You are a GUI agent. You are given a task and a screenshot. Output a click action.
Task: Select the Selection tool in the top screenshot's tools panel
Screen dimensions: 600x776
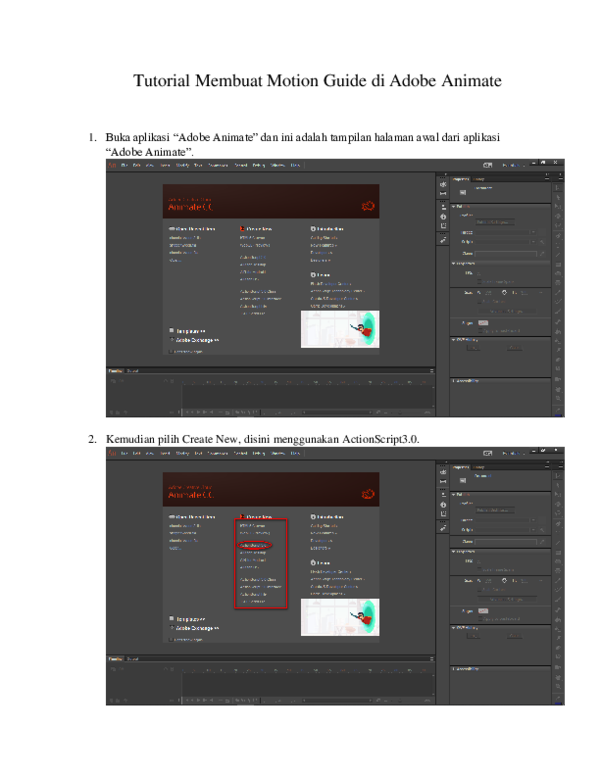[558, 187]
